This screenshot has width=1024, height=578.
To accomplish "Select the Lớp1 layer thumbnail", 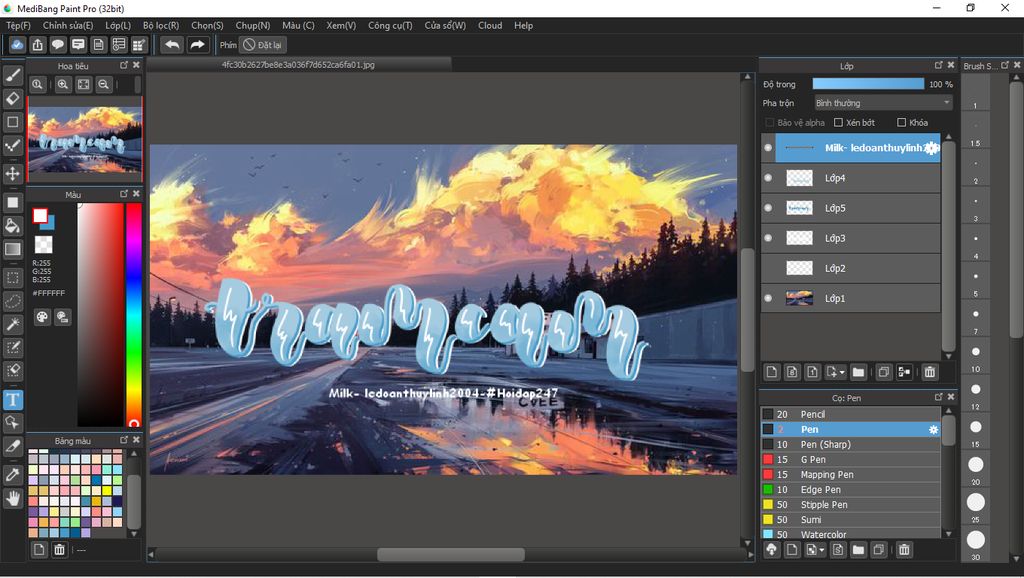I will 799,298.
